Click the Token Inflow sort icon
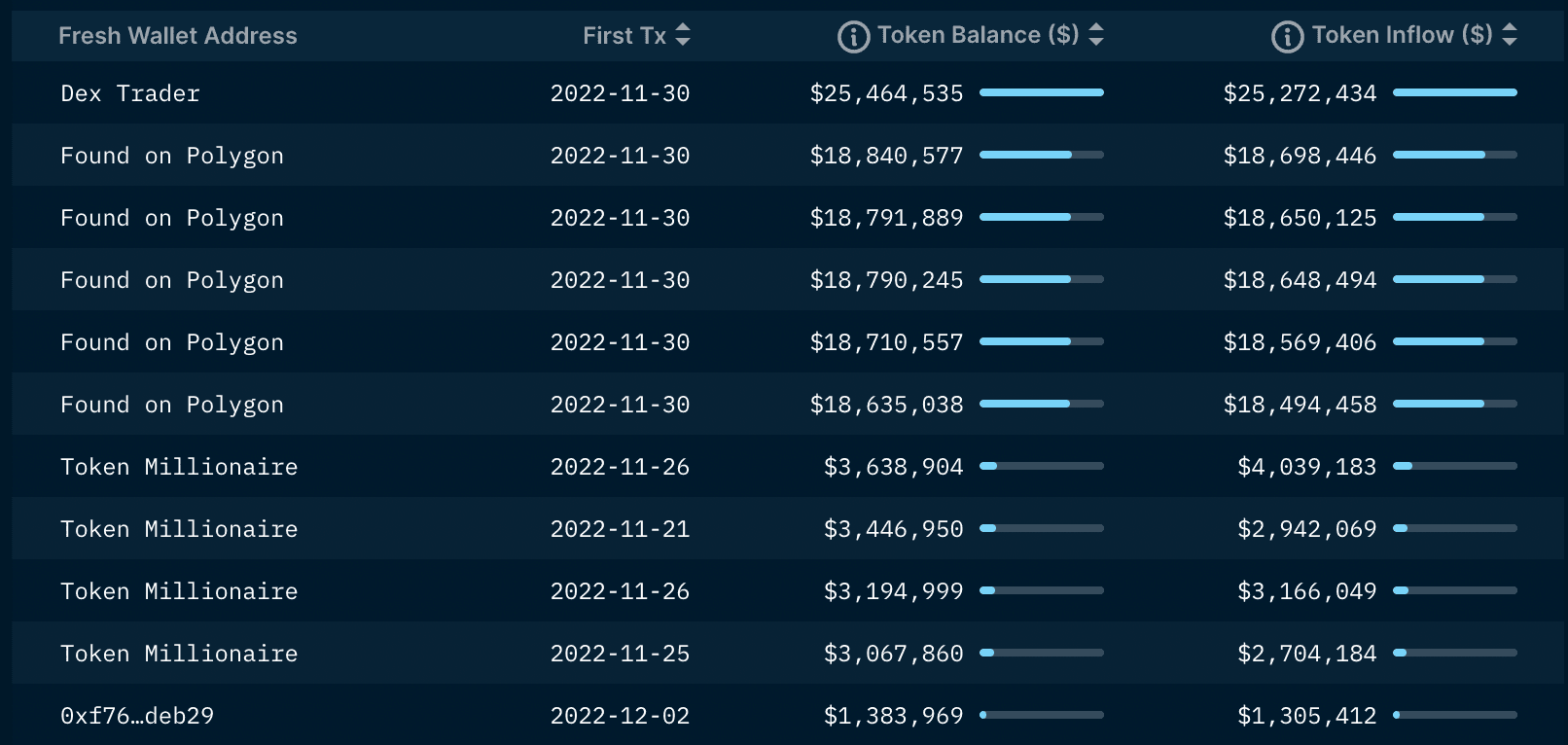Screen dimensions: 1568x745 pos(1510,35)
